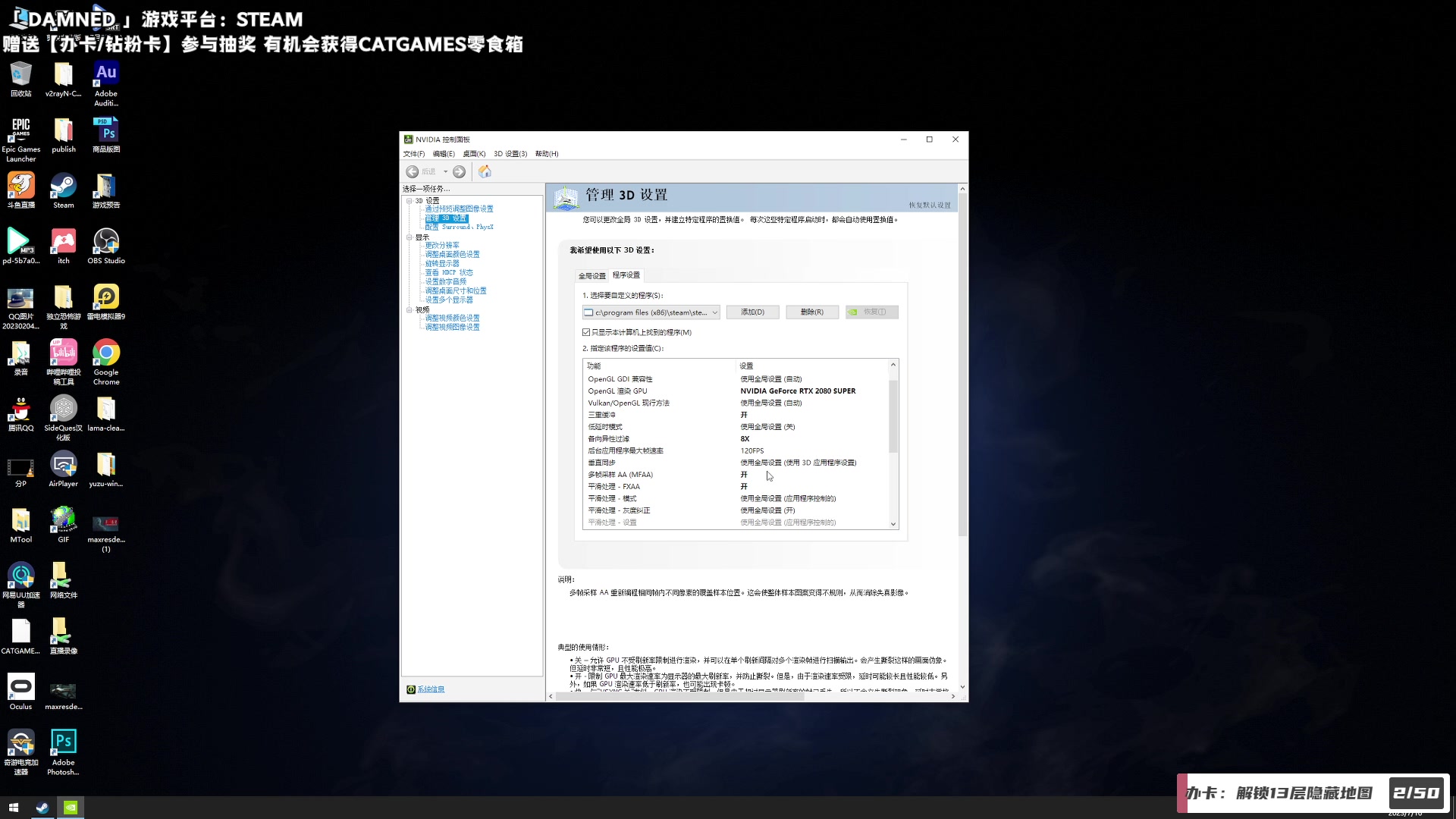The image size is (1456, 819).
Task: Launch OBS Studio from the desktop
Action: (106, 246)
